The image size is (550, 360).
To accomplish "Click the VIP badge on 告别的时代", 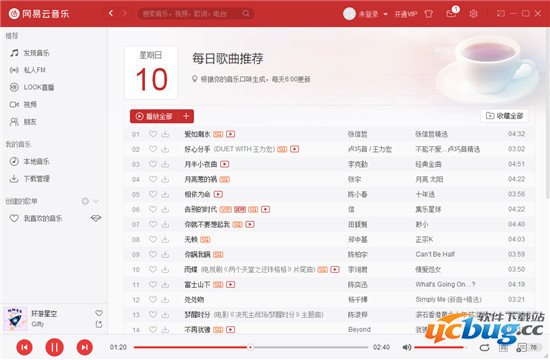I will pyautogui.click(x=226, y=209).
